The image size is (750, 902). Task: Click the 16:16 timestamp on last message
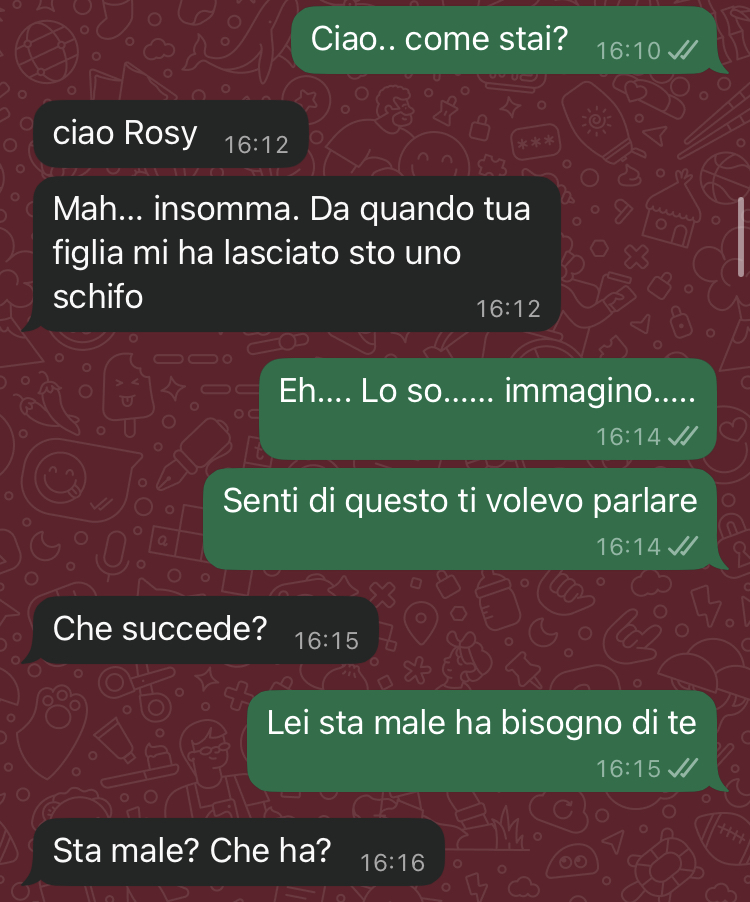point(393,863)
